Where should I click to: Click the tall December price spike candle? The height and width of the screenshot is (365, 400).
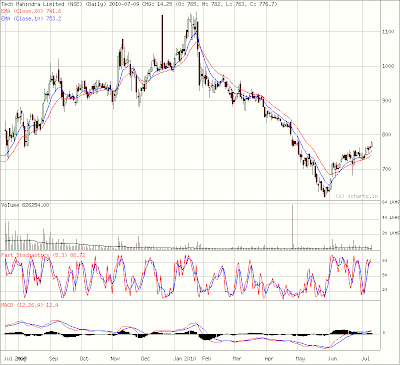162,42
